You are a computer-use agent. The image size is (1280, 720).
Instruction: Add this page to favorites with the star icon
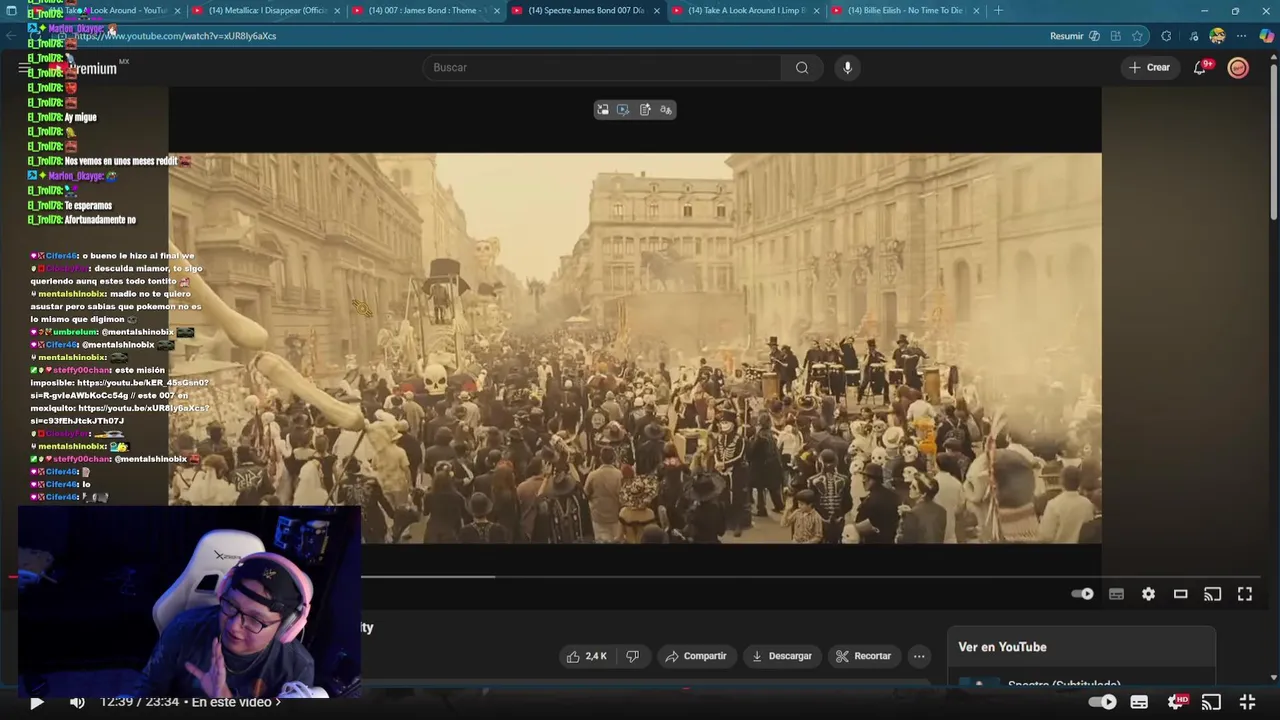[x=1137, y=36]
